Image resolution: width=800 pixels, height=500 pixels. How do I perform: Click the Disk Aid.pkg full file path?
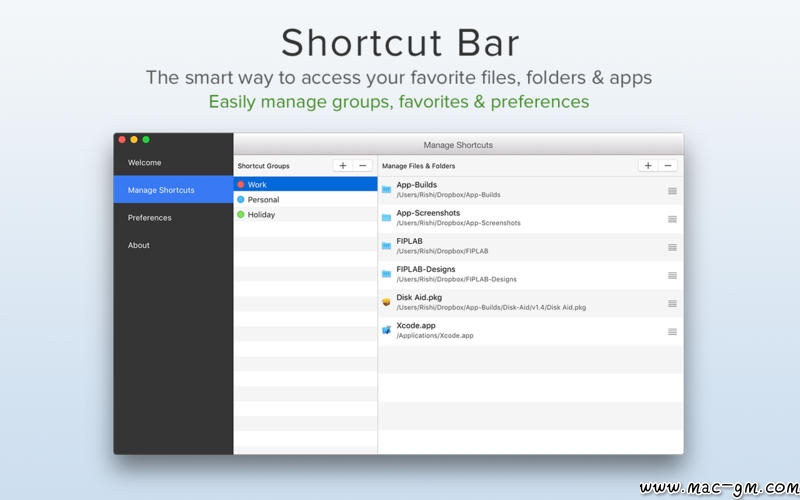click(491, 307)
